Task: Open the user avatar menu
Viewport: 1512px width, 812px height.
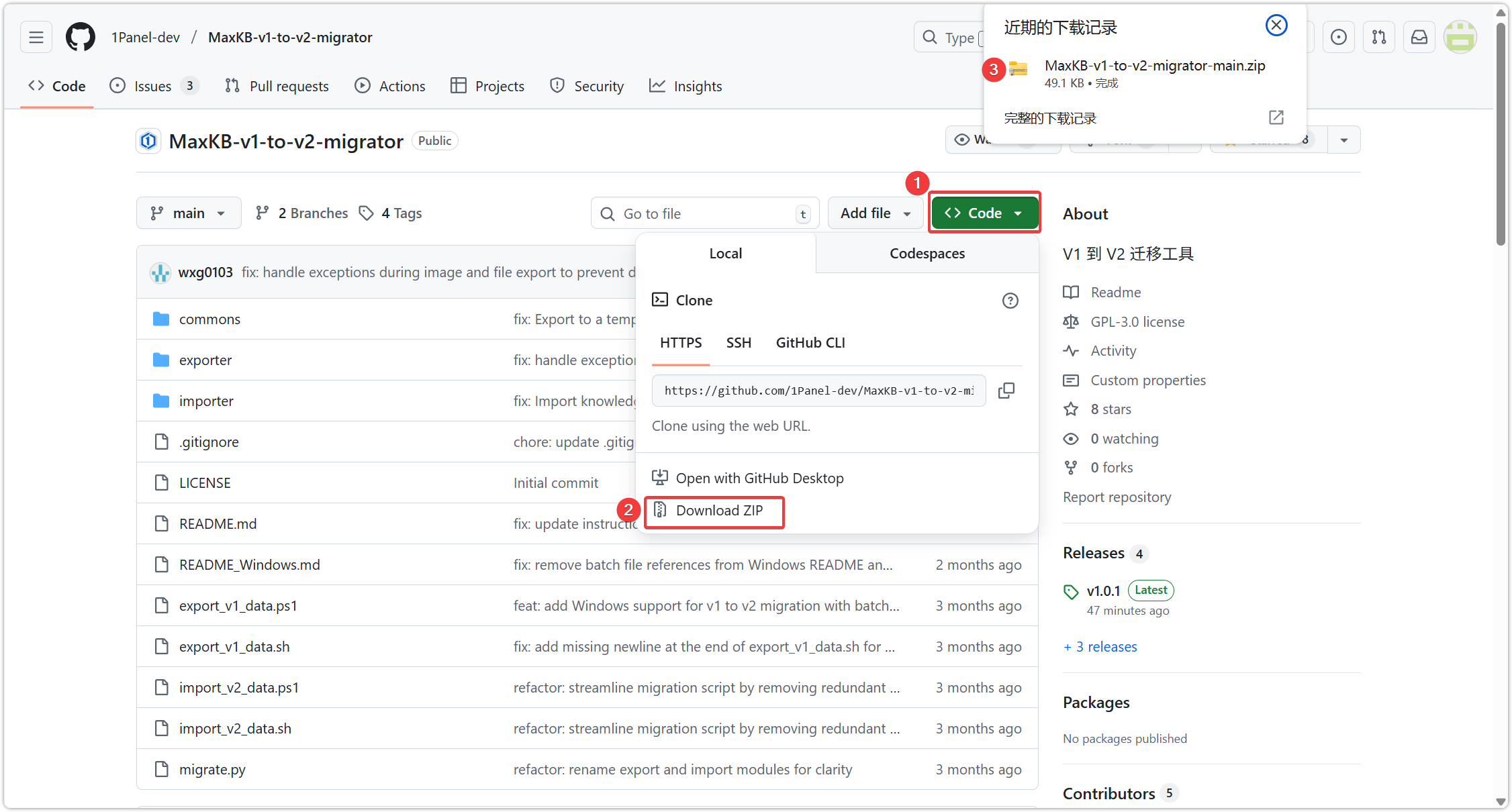Action: tap(1460, 37)
